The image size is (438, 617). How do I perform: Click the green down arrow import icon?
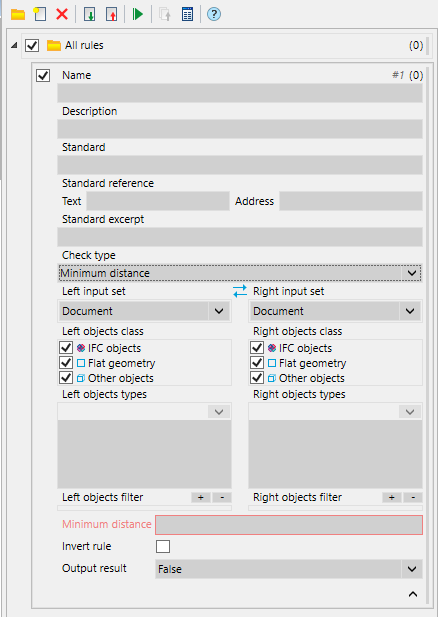click(90, 15)
